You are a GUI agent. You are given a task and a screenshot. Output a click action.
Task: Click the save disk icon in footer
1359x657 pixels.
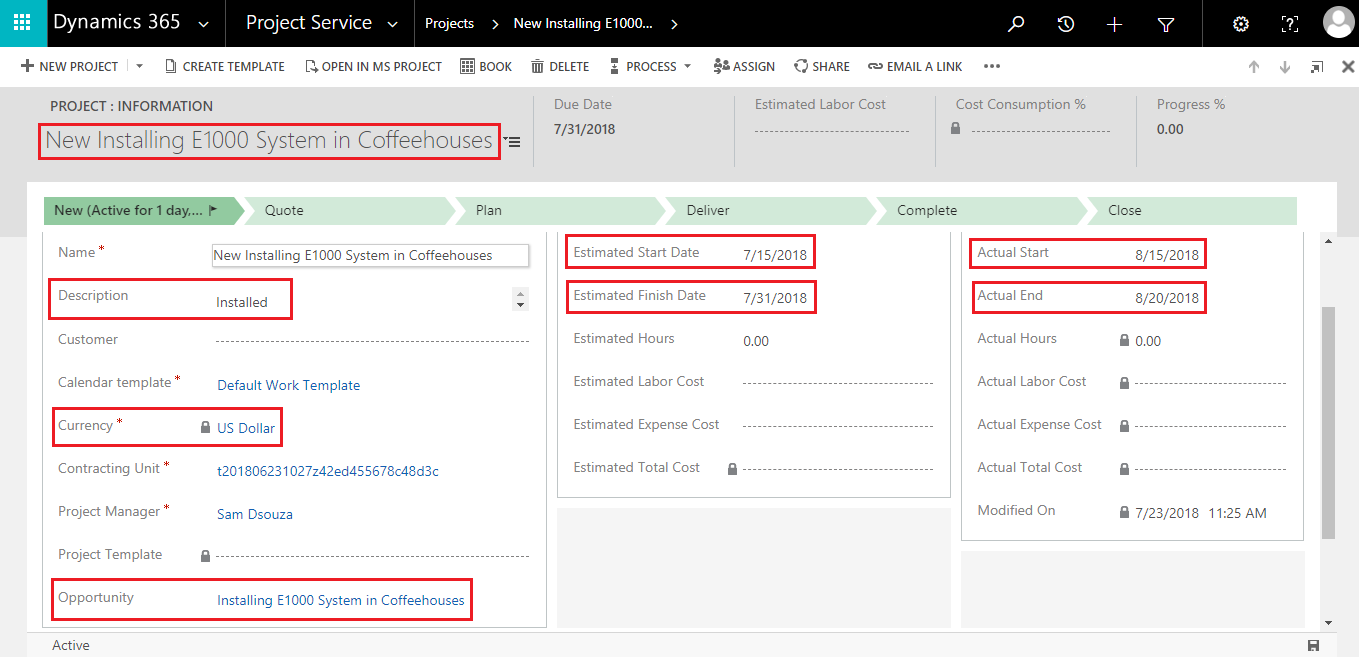pyautogui.click(x=1313, y=645)
